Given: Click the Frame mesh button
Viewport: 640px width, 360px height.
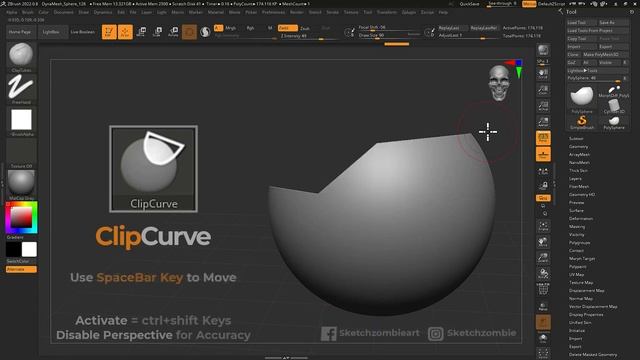Looking at the screenshot, I should coord(543,226).
